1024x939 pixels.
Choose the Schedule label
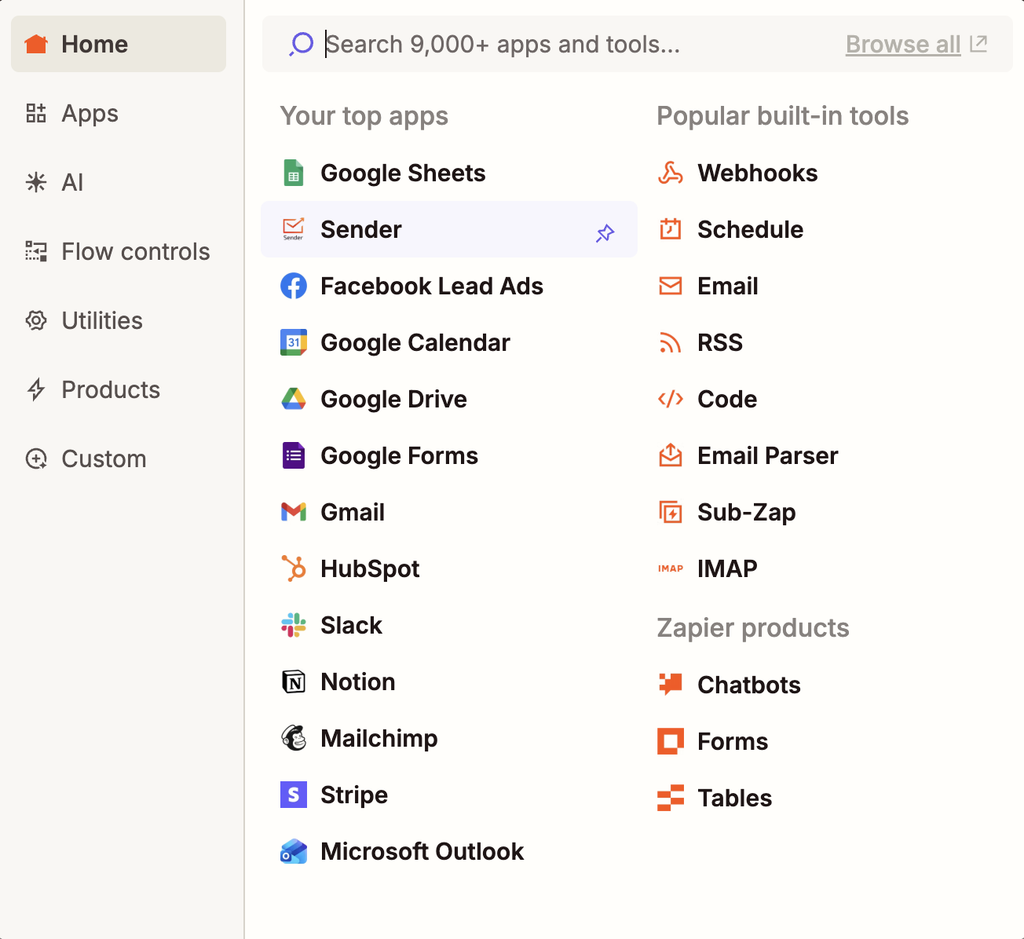coord(750,229)
